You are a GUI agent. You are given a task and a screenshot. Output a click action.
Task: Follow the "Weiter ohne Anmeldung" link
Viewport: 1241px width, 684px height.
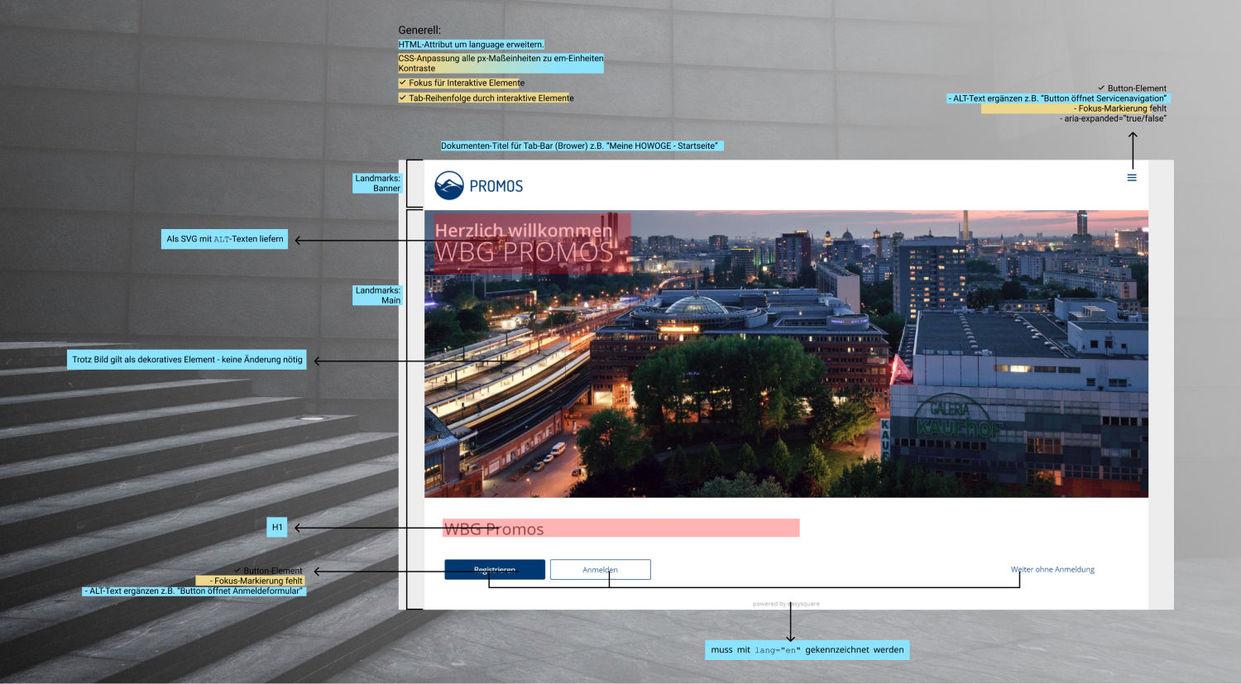pyautogui.click(x=1052, y=568)
